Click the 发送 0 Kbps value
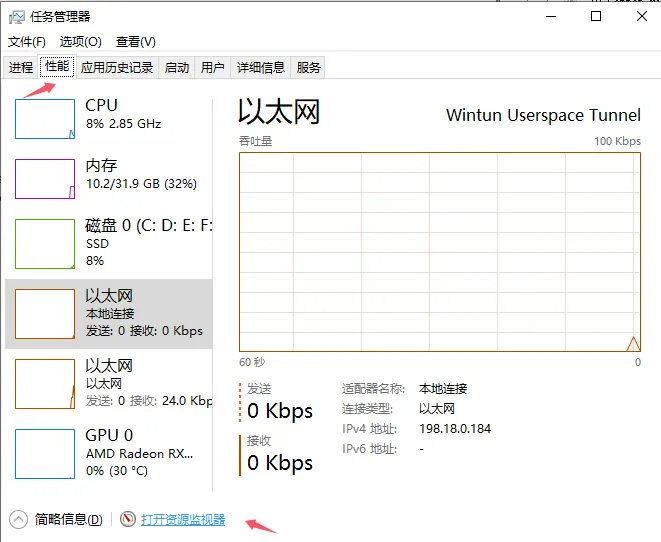The height and width of the screenshot is (542, 661). click(280, 411)
